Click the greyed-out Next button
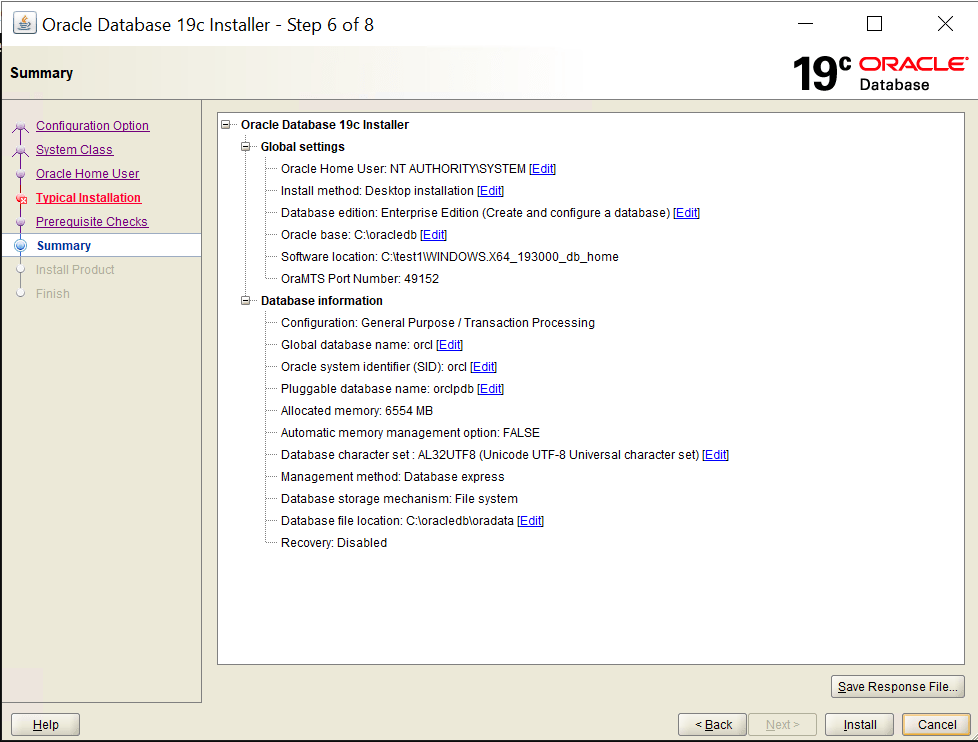The width and height of the screenshot is (978, 742). tap(782, 725)
